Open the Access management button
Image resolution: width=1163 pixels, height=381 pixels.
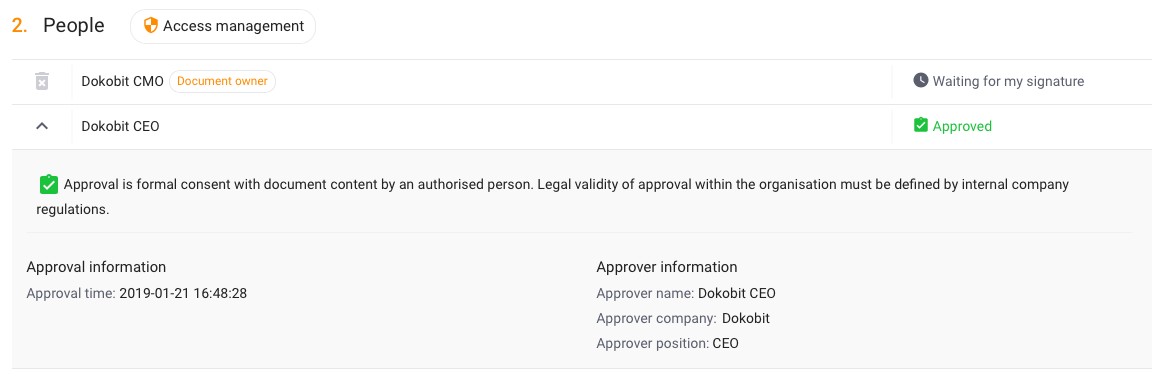pyautogui.click(x=223, y=26)
